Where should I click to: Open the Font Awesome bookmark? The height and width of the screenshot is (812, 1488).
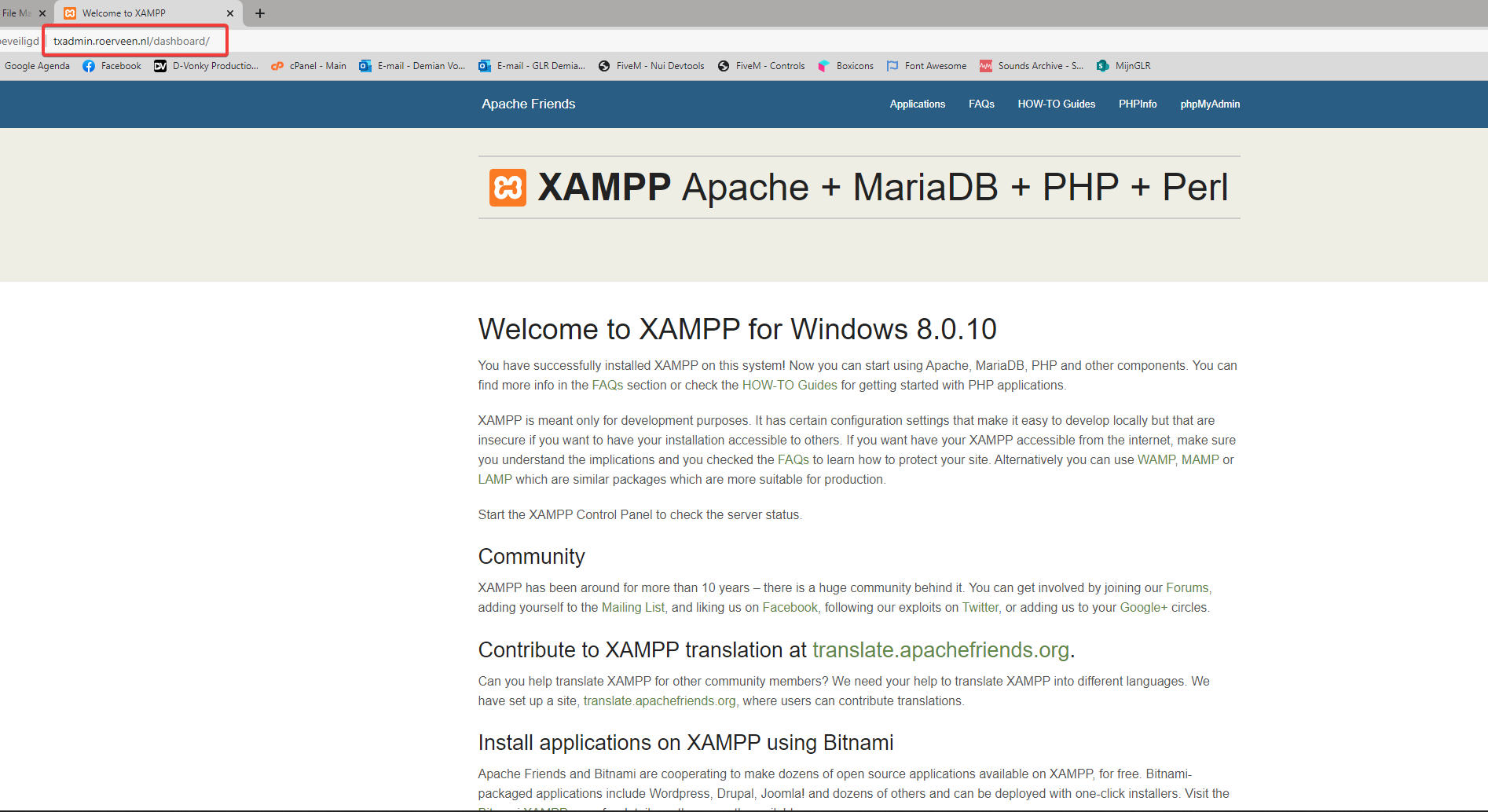927,66
